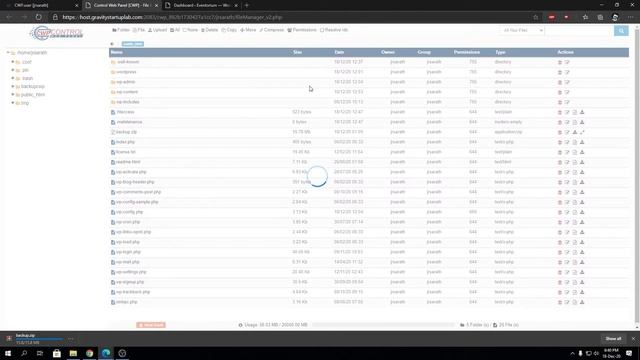Collapse the home root tree node arrow
The width and height of the screenshot is (640, 360).
tap(8, 53)
